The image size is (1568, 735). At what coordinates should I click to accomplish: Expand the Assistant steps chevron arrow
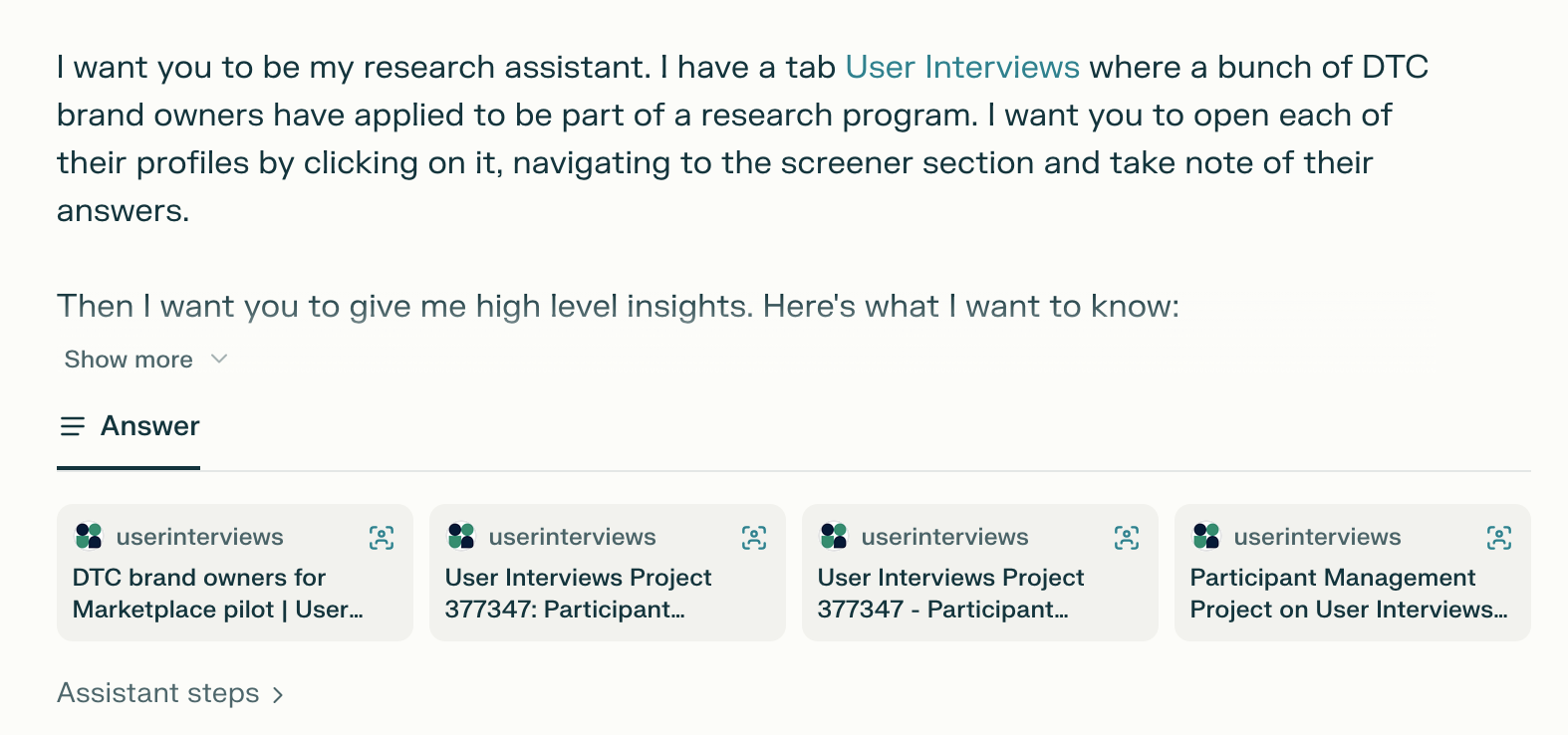click(x=278, y=694)
